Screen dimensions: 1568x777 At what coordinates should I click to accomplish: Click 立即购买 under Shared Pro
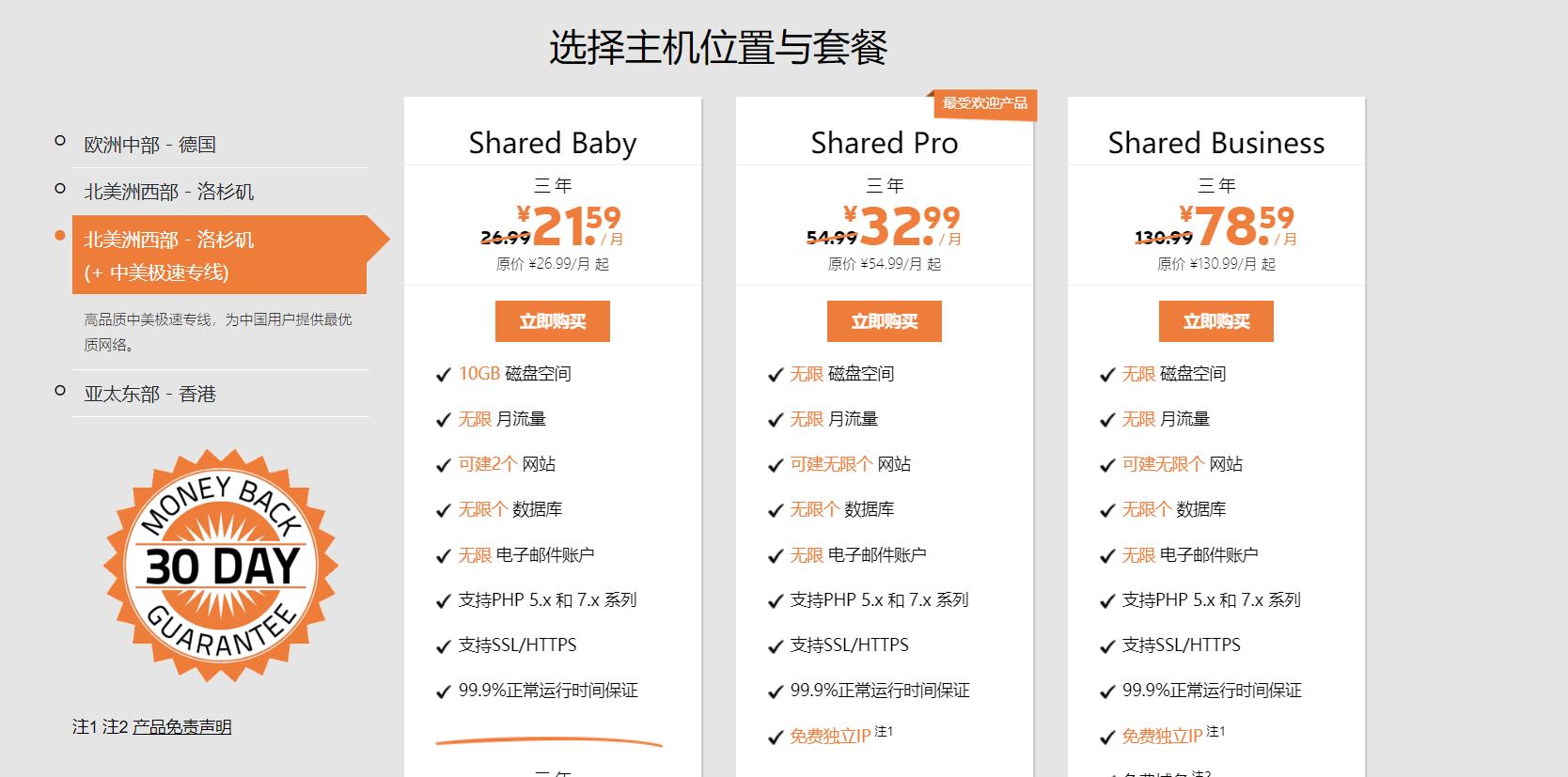884,320
